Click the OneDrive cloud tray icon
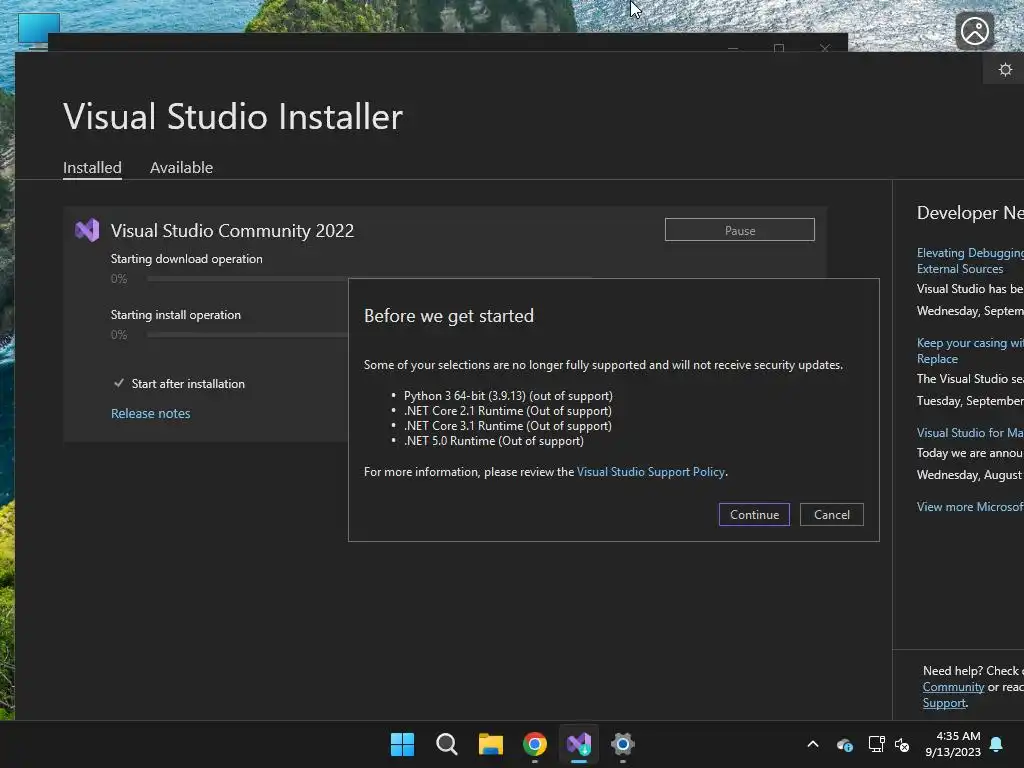 click(x=844, y=744)
